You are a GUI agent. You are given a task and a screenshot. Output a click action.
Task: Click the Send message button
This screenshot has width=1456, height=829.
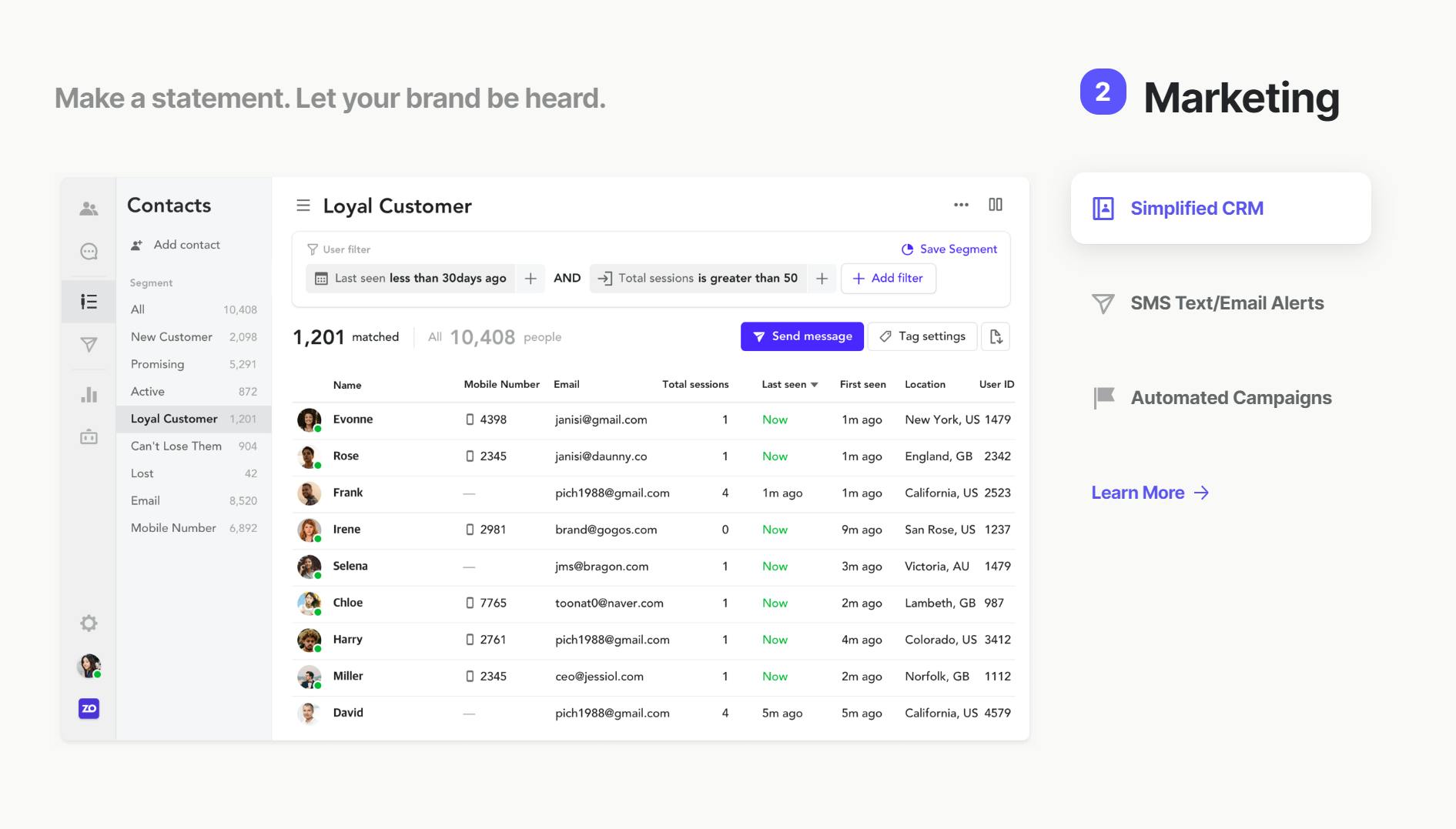pyautogui.click(x=802, y=336)
